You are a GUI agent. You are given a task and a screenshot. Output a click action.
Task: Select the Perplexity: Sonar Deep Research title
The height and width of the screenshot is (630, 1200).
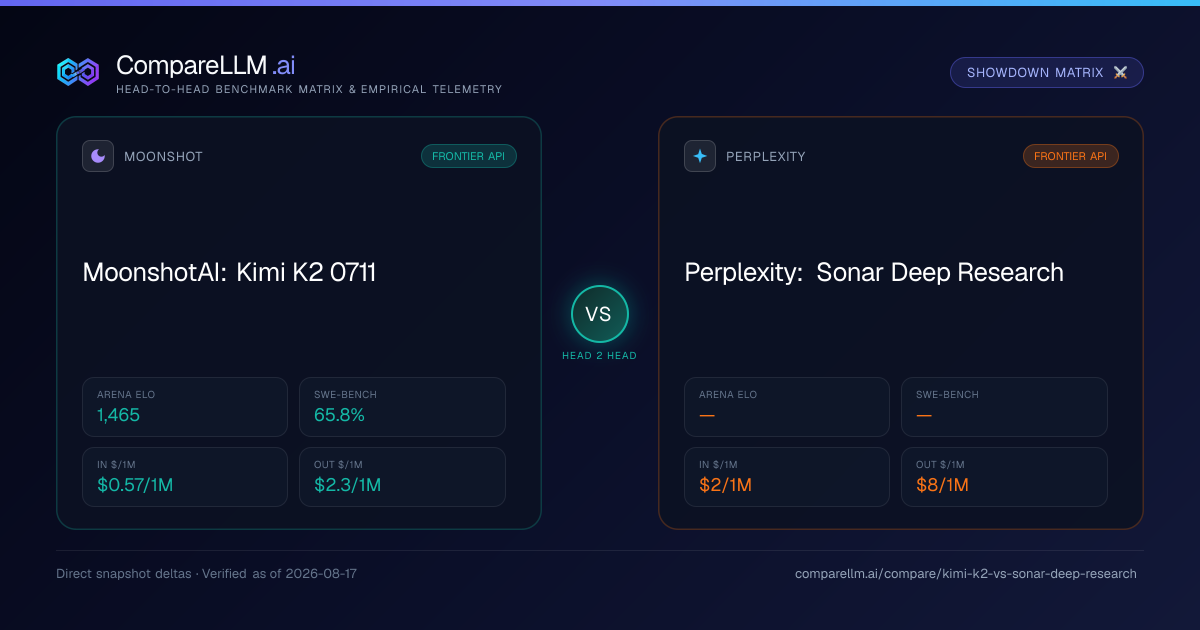(x=874, y=272)
